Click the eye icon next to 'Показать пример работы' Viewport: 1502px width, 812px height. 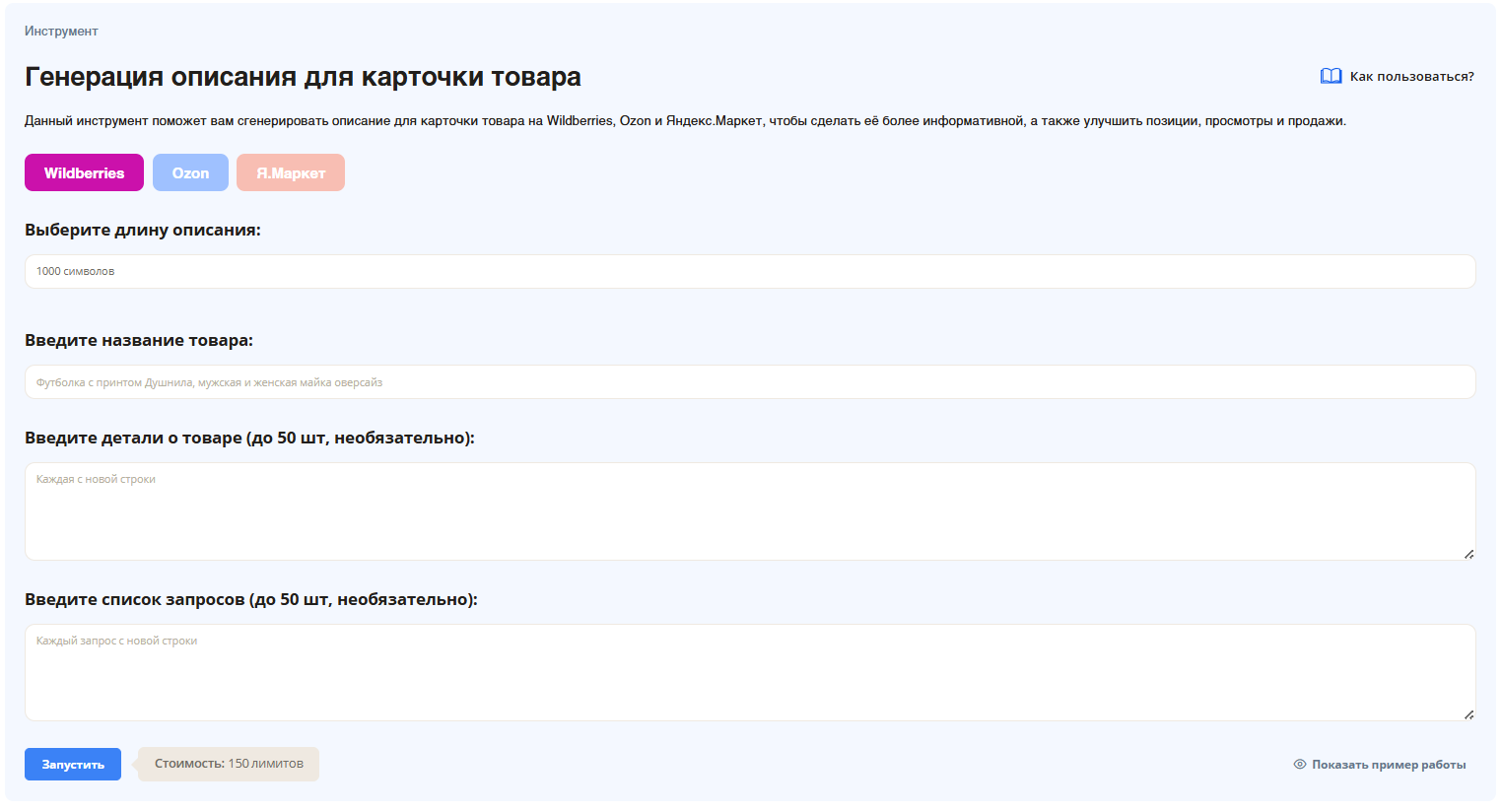(1300, 765)
